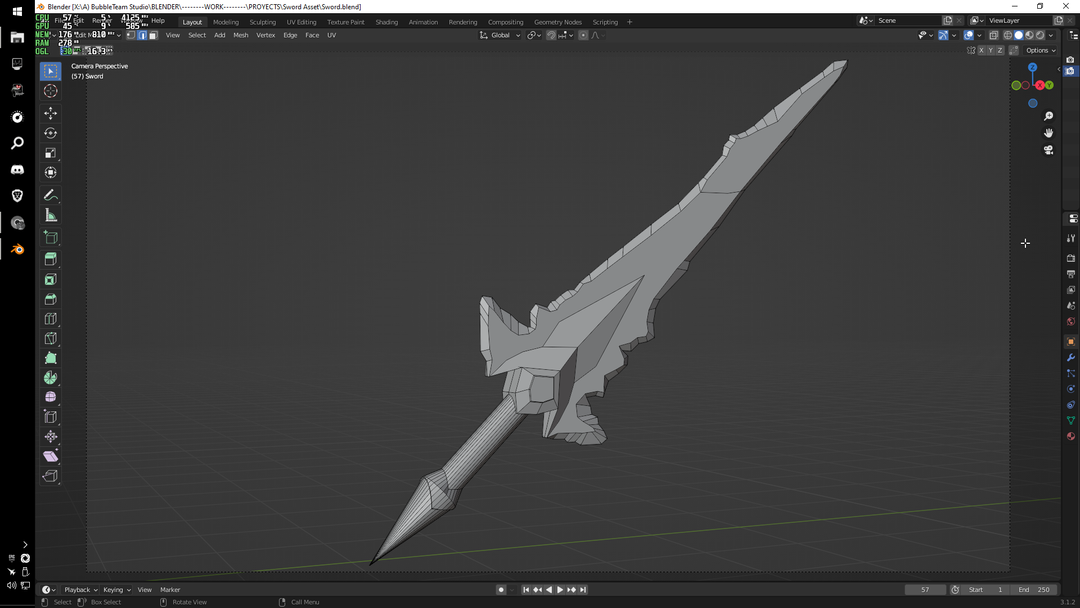Open the Mesh menu
Screen dimensions: 1080x608
[240, 34]
